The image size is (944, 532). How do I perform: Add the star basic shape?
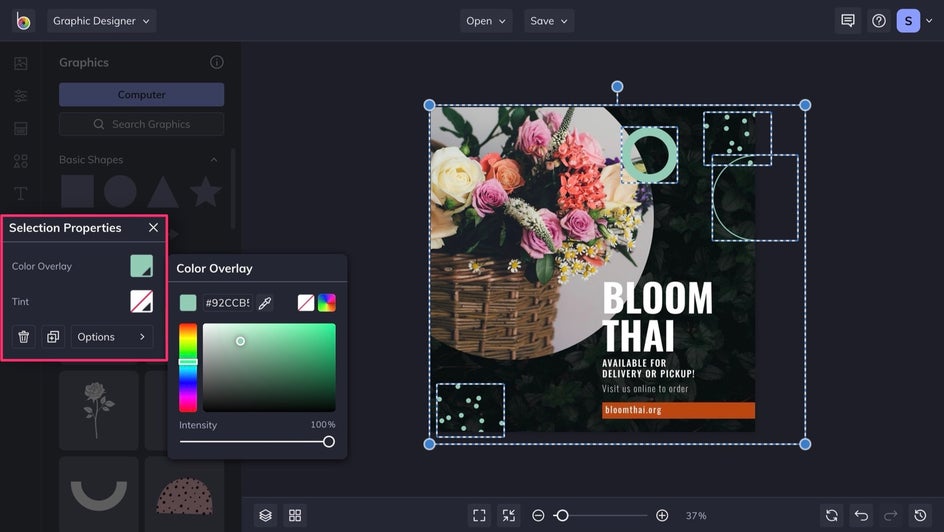205,191
